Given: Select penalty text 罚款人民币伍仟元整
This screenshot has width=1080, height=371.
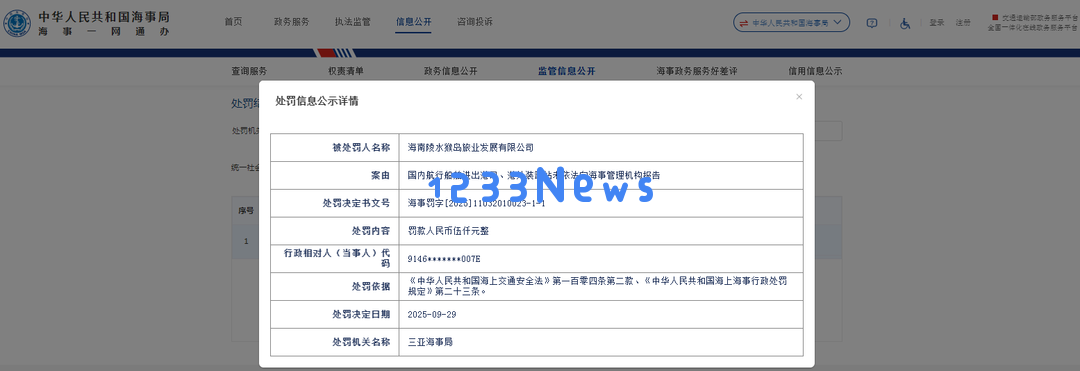Looking at the screenshot, I should pos(448,231).
